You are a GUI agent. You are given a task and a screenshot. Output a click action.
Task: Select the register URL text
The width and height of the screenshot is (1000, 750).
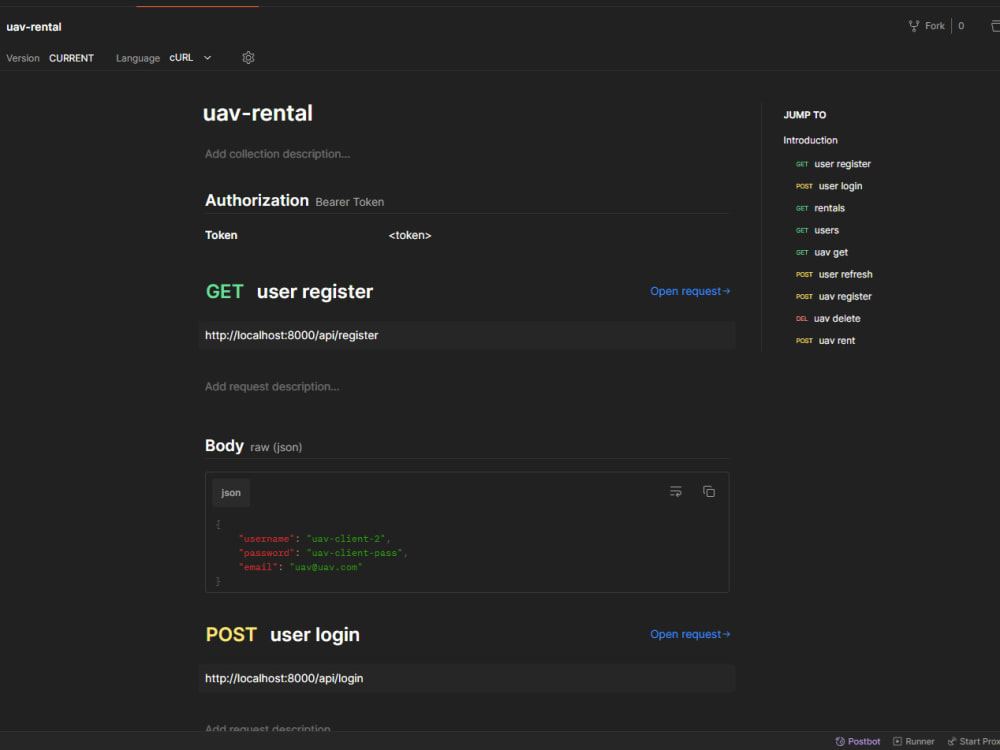(x=291, y=335)
